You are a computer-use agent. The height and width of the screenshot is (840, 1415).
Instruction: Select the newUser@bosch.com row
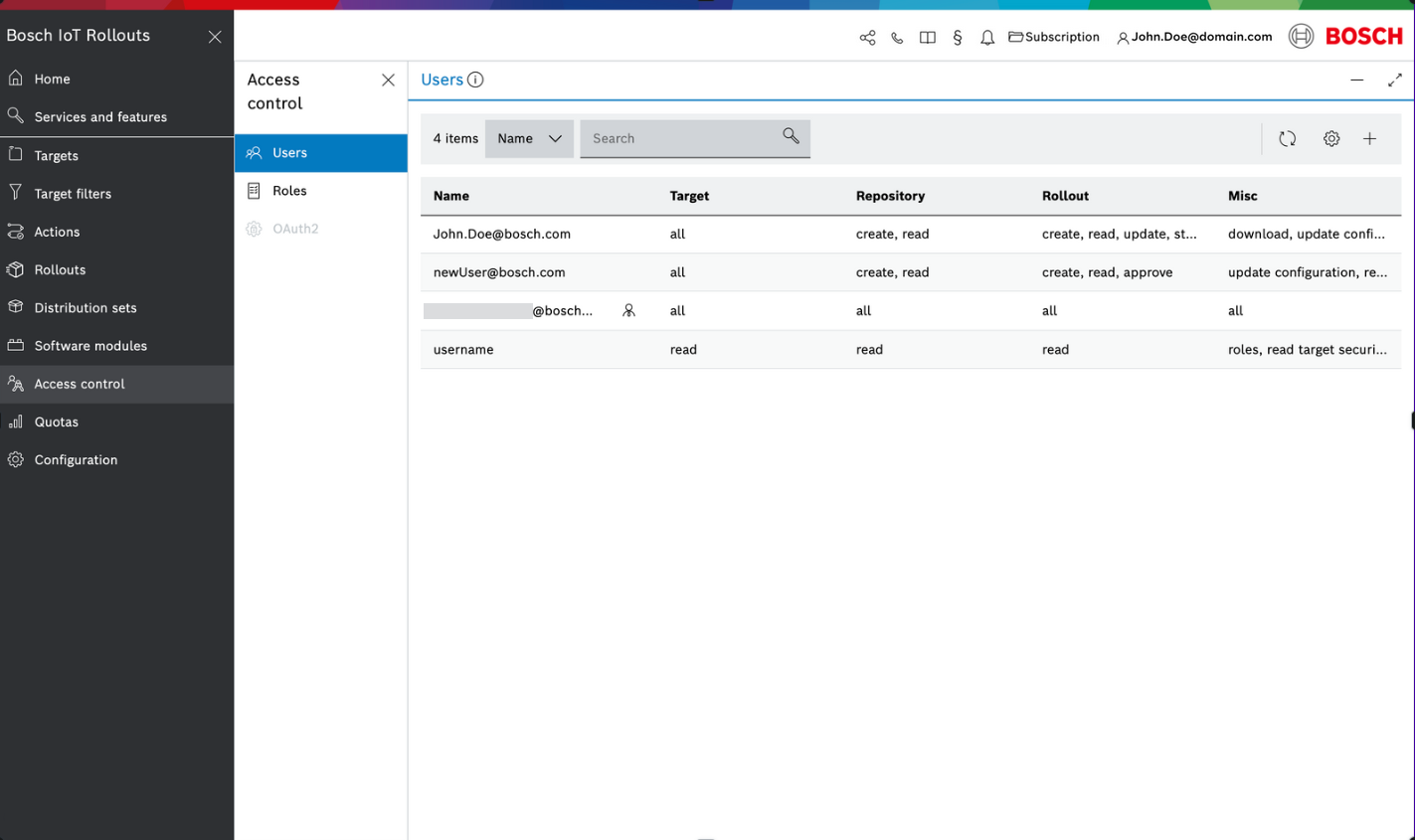(x=499, y=272)
